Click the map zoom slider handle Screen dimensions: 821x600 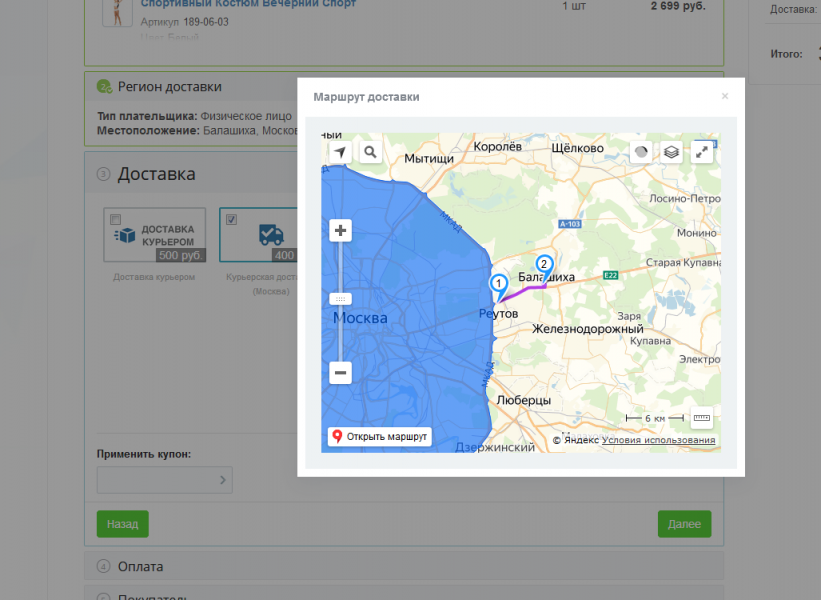pos(340,299)
